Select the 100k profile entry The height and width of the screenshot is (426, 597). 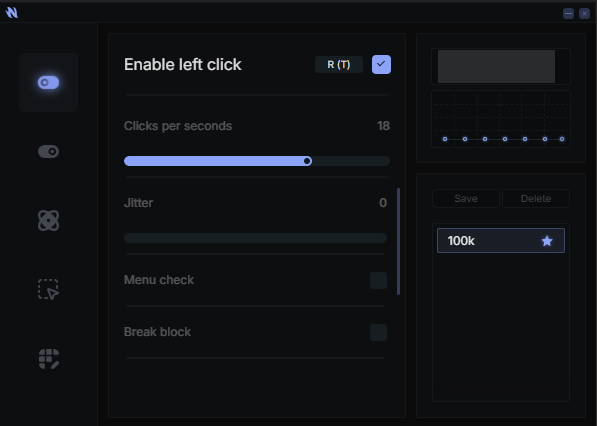coord(501,241)
